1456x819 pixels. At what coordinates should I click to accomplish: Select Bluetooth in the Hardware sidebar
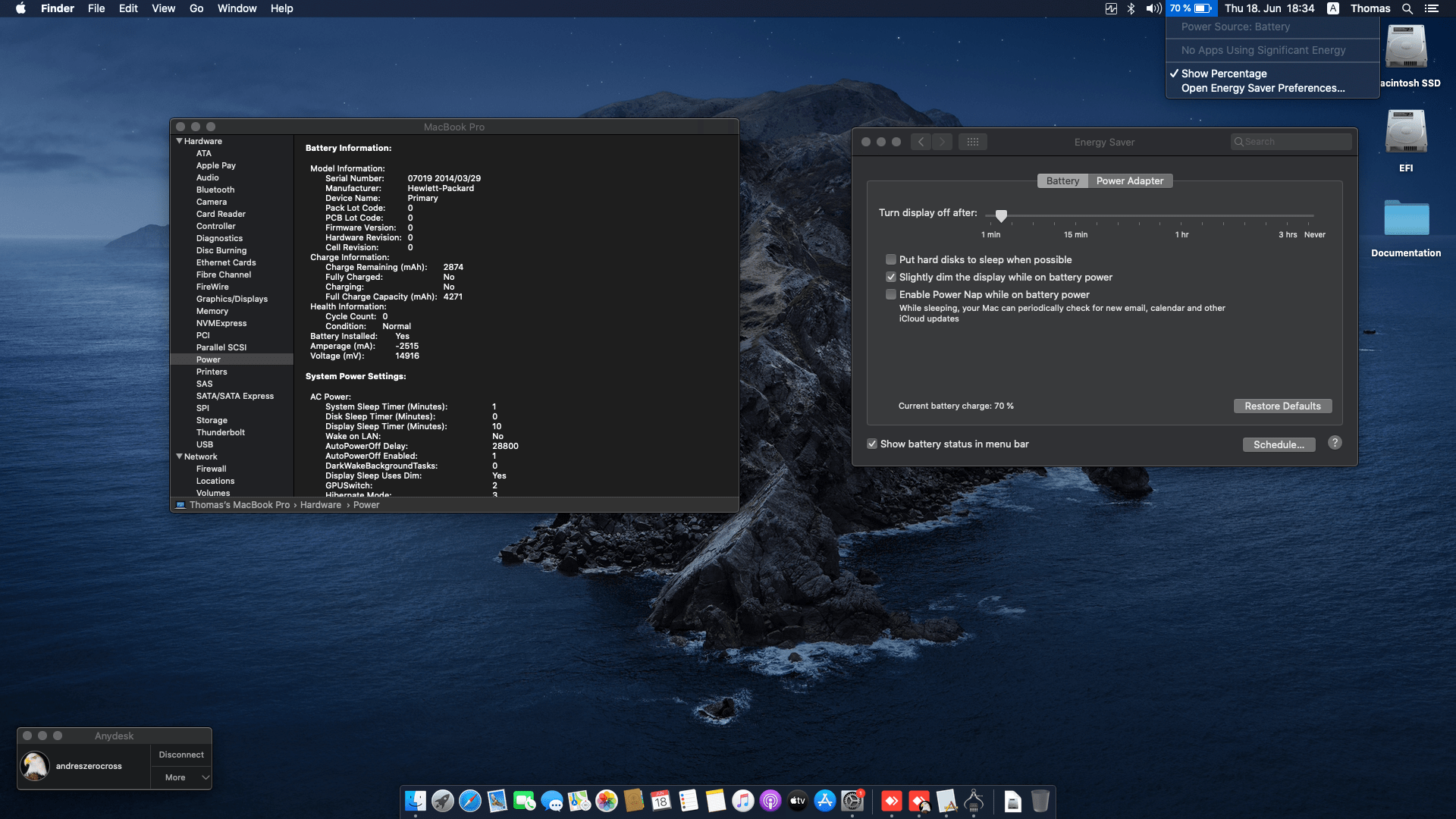tap(232, 190)
